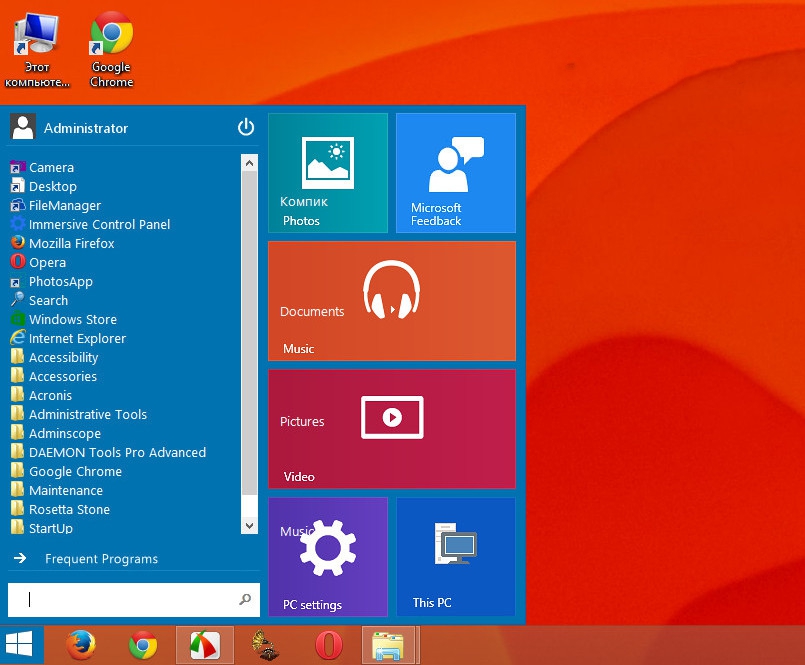Click the programs list scrollbar thumb
The width and height of the screenshot is (805, 665).
coord(250,333)
